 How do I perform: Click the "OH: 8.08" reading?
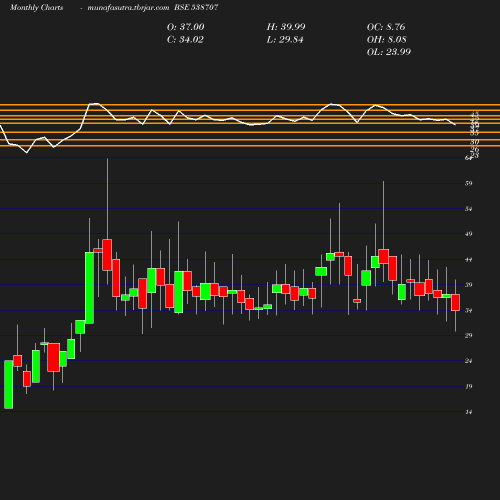tap(387, 40)
